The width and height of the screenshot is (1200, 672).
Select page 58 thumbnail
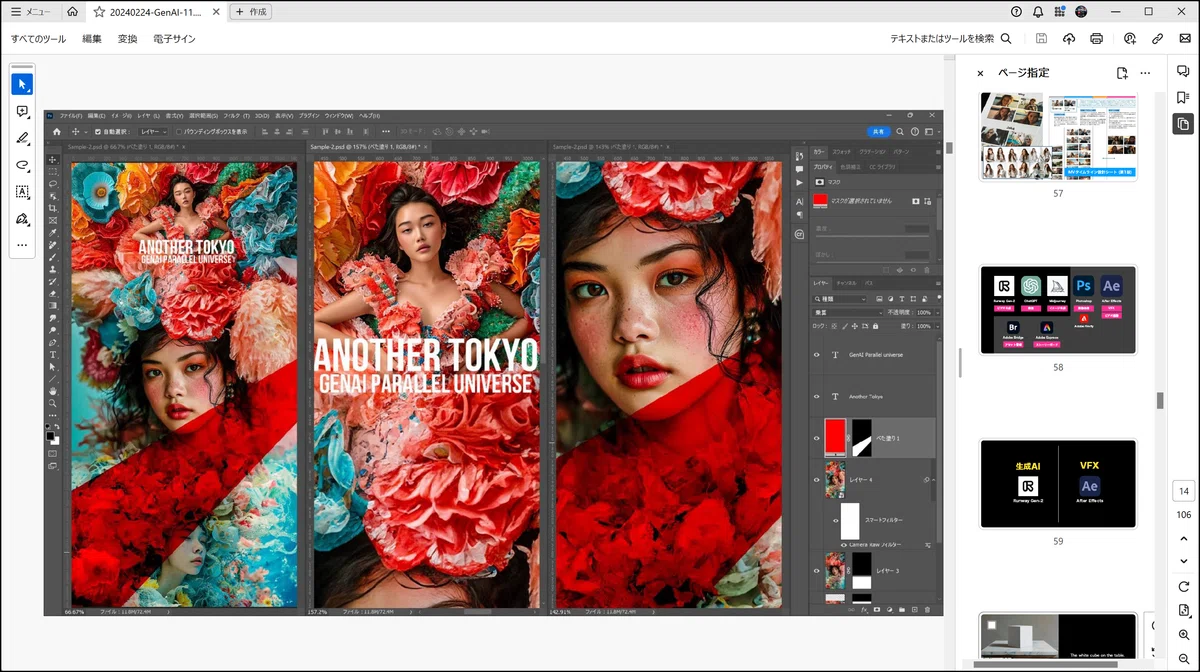(x=1058, y=309)
